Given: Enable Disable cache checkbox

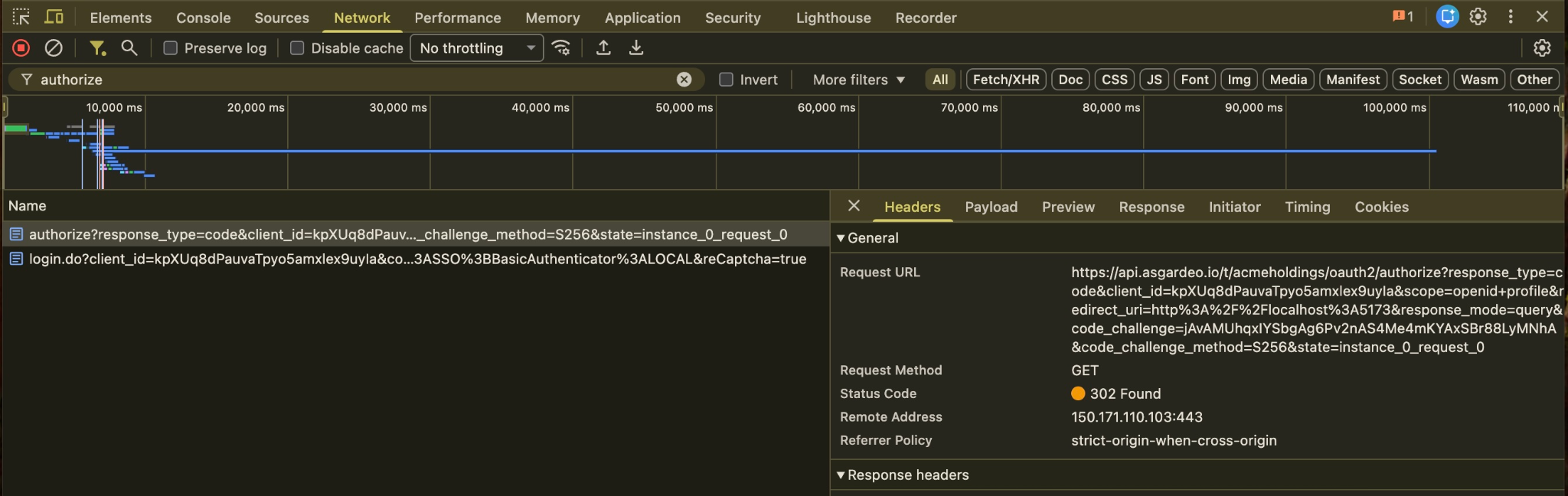Looking at the screenshot, I should 297,48.
